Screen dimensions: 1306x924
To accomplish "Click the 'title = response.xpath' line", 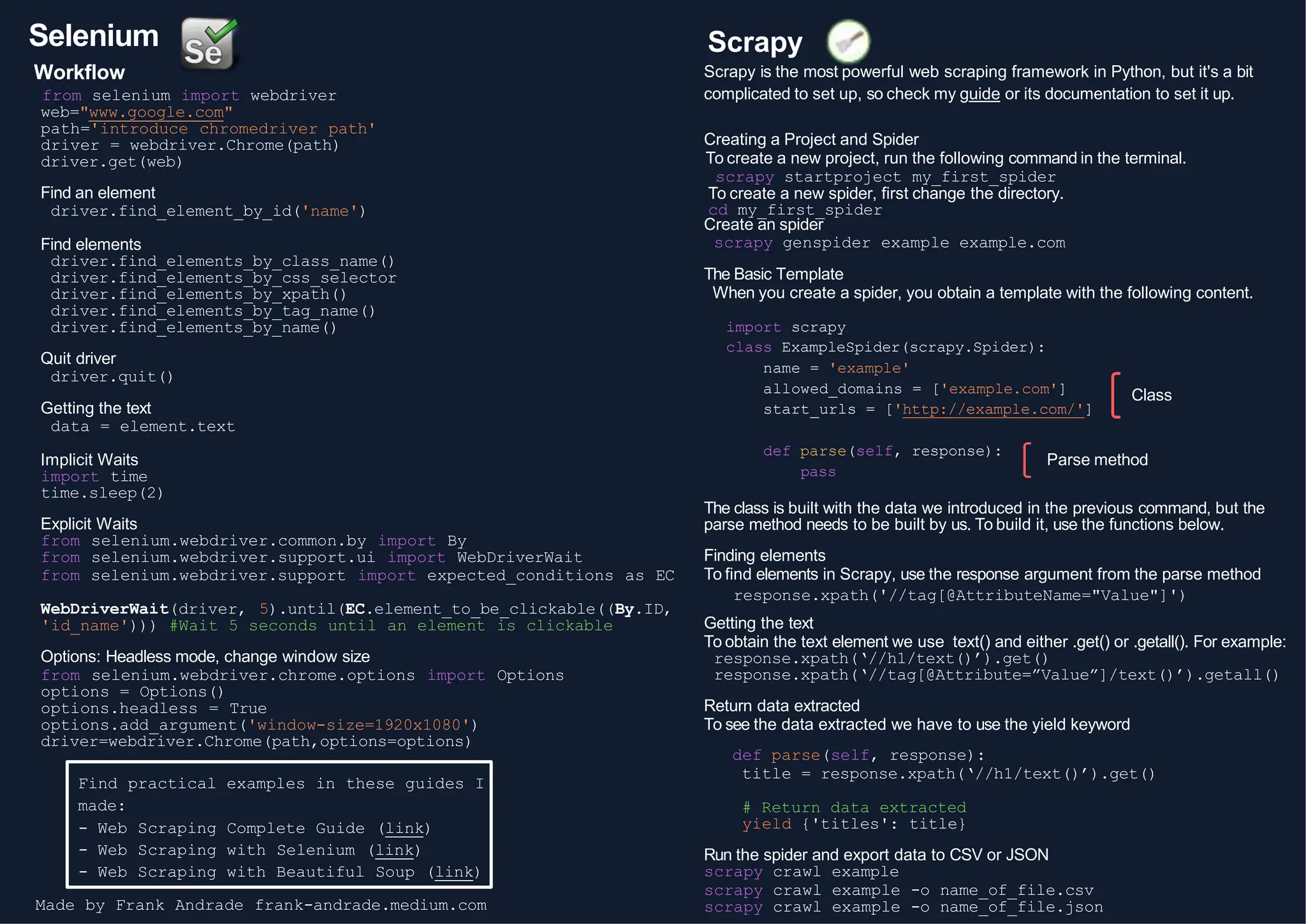I will (949, 774).
